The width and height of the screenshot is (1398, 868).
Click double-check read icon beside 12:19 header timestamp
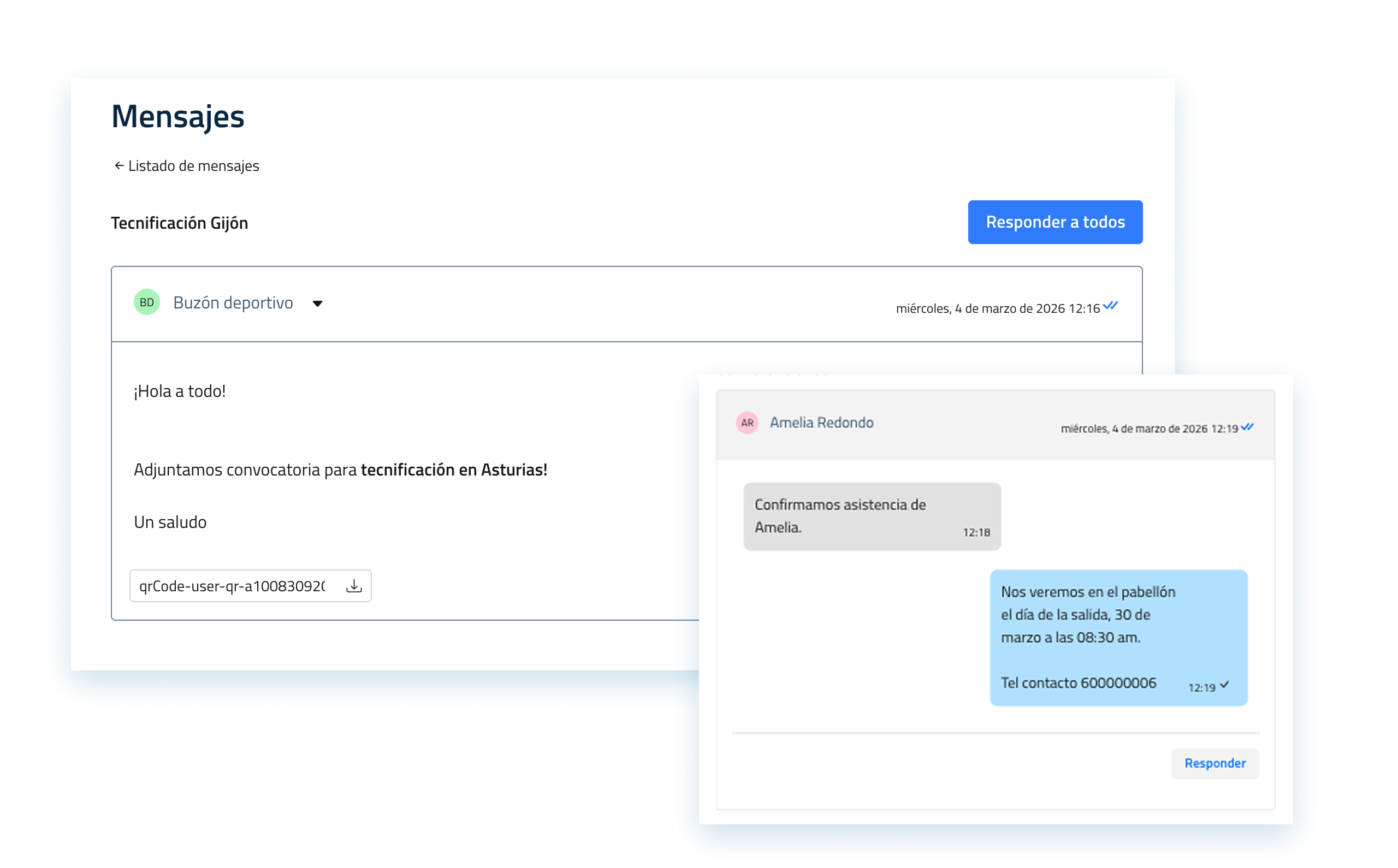pos(1247,427)
